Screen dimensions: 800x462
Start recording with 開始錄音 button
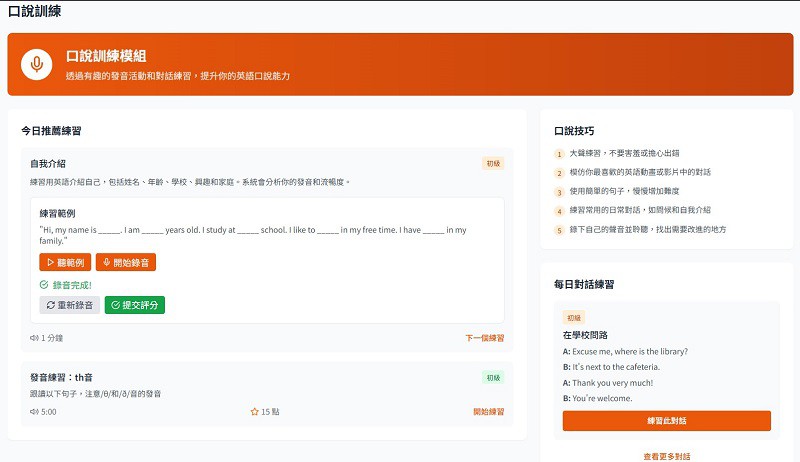pos(126,263)
